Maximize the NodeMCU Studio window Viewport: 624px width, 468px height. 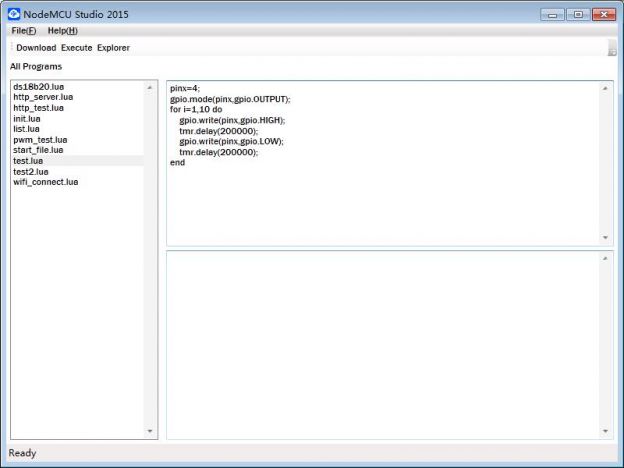(x=578, y=15)
